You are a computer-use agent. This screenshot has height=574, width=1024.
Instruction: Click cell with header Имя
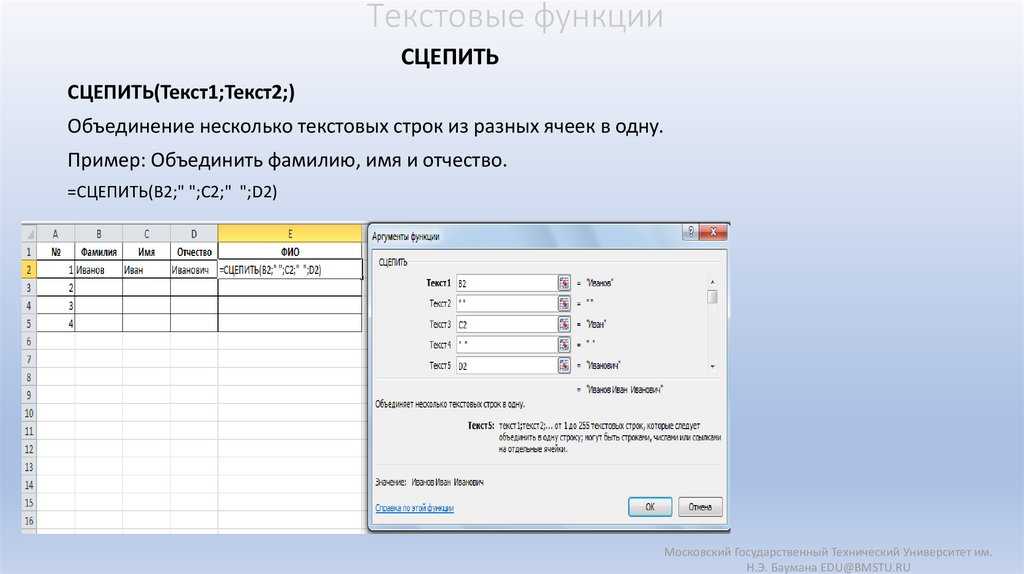click(x=146, y=251)
